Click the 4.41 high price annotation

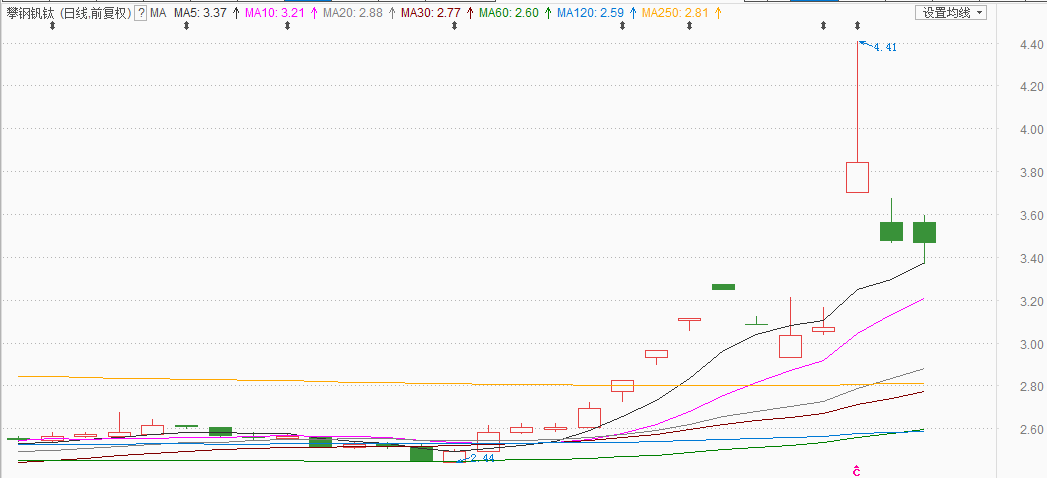click(884, 47)
